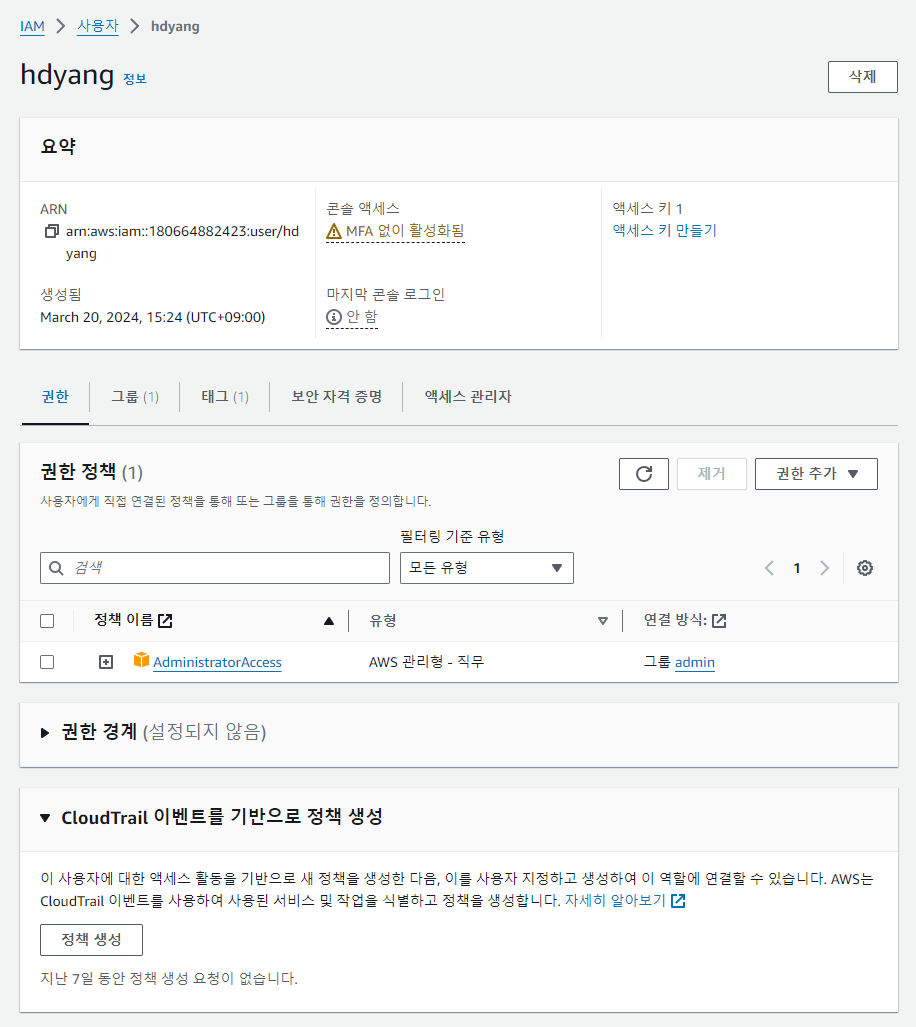Viewport: 916px width, 1027px height.
Task: Click the AdministratorAccess policy box icon
Action: click(x=141, y=660)
